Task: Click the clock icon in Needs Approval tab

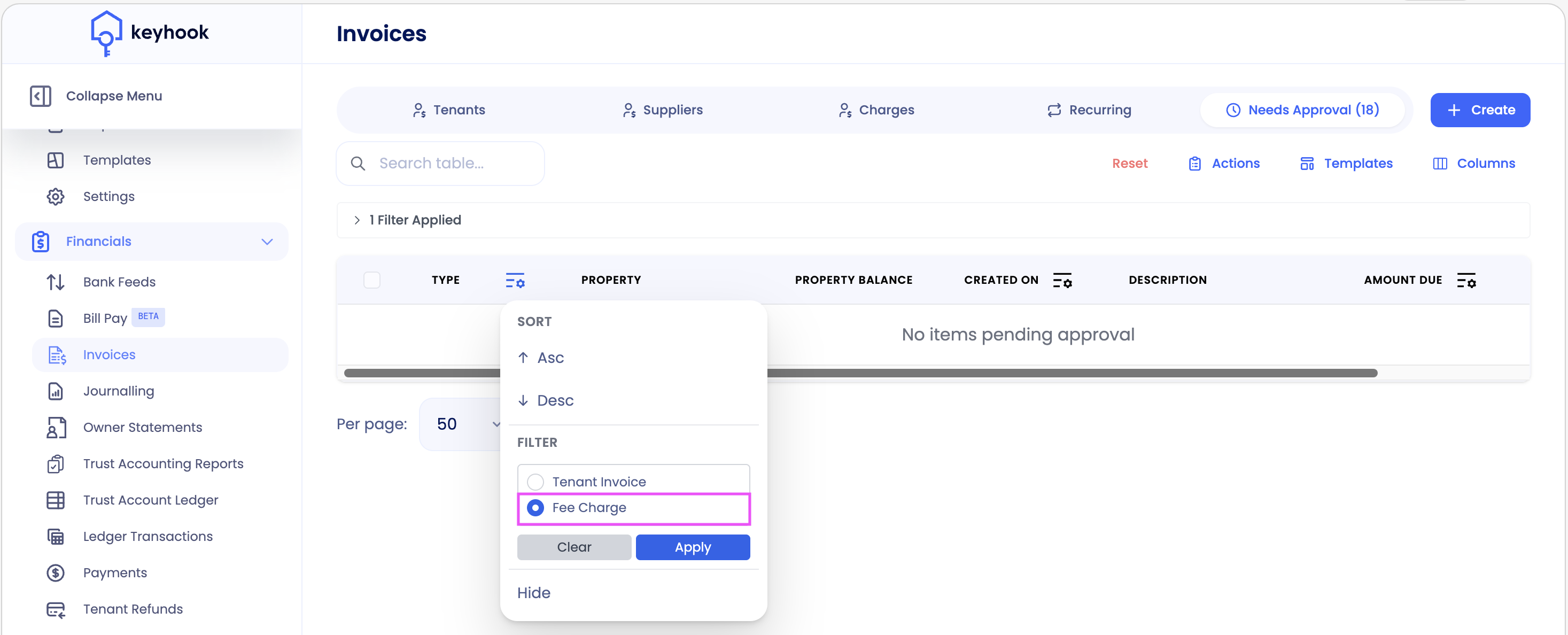Action: 1233,110
